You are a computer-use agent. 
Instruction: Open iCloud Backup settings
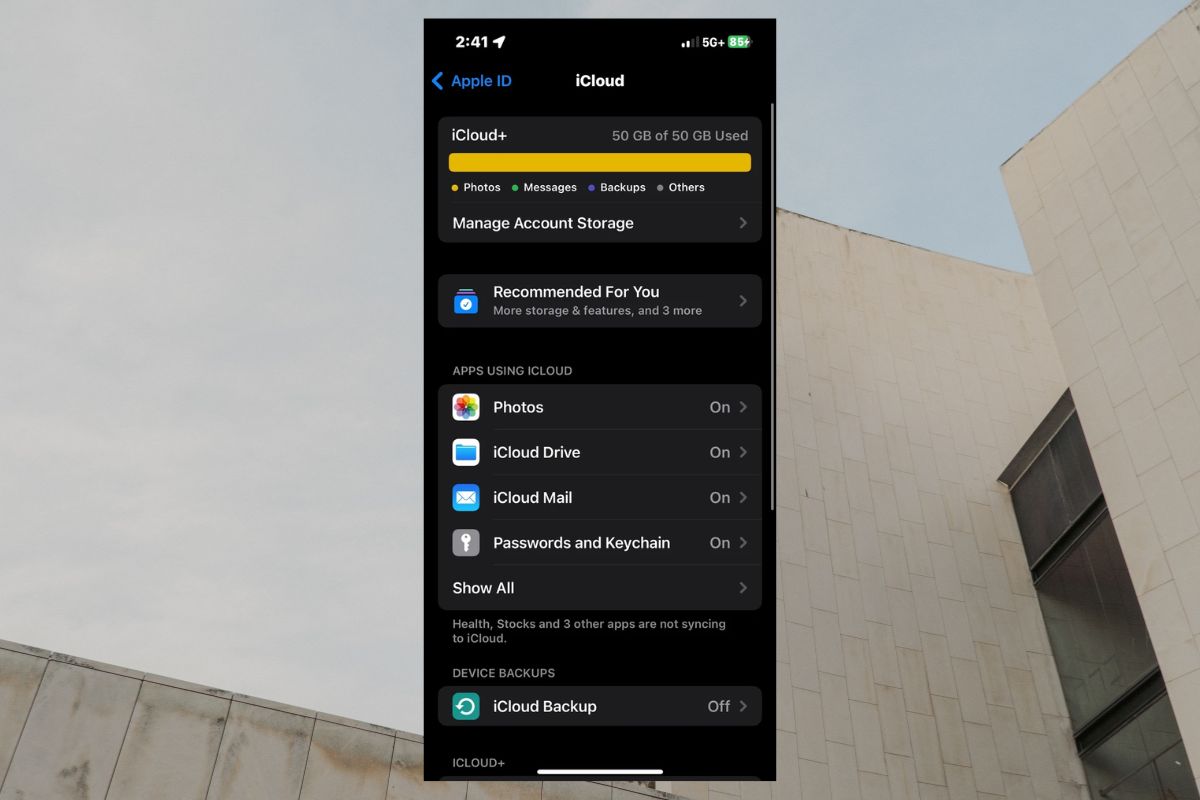(x=600, y=706)
